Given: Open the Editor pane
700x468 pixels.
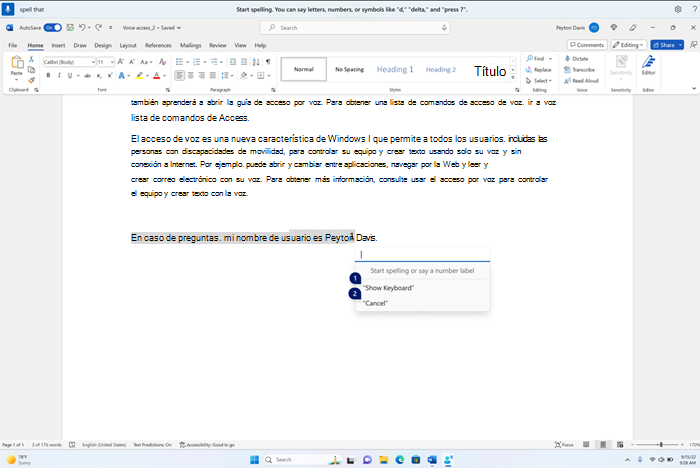Looking at the screenshot, I should click(648, 65).
